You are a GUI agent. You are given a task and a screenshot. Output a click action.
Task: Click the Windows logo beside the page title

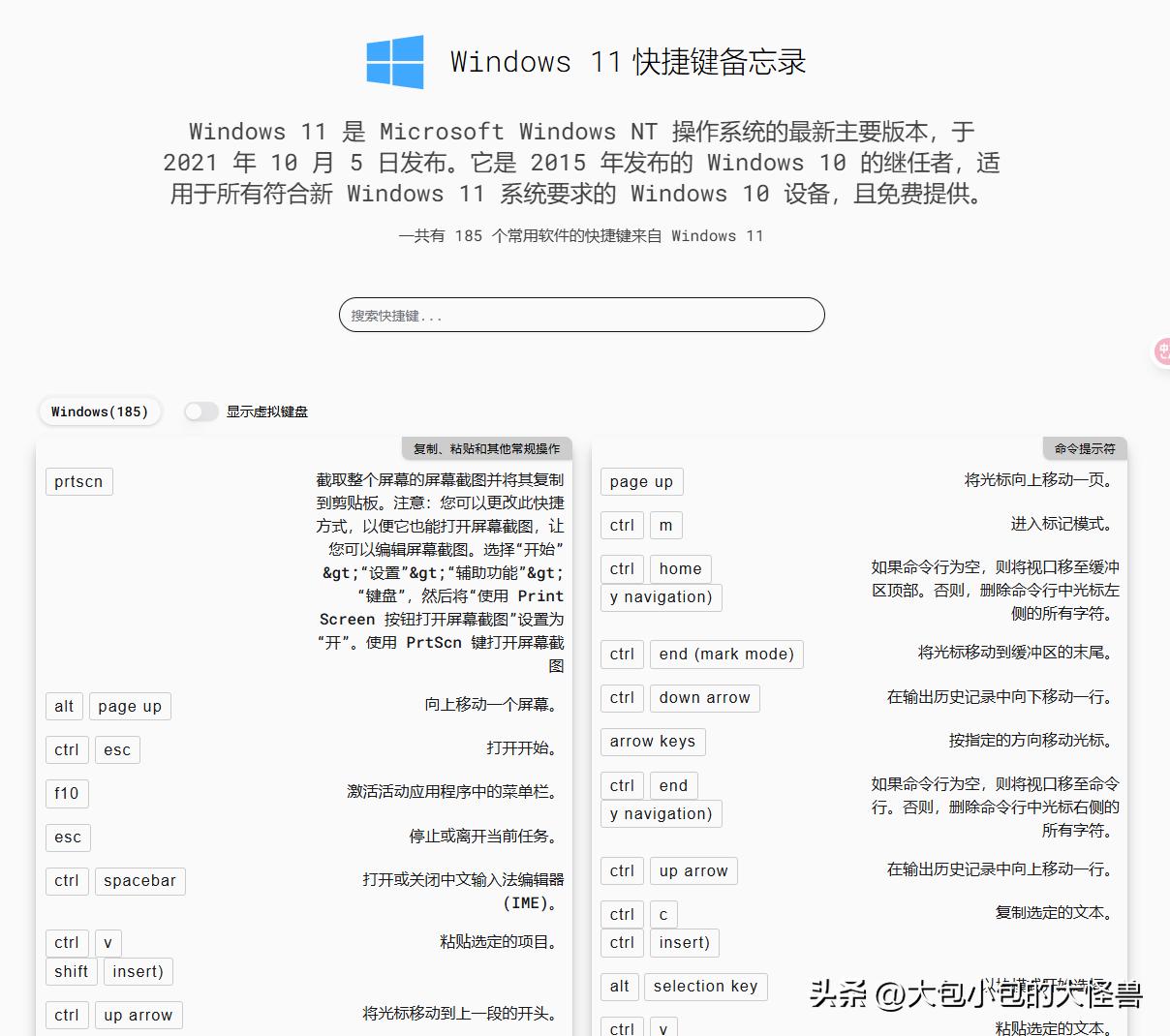point(395,62)
